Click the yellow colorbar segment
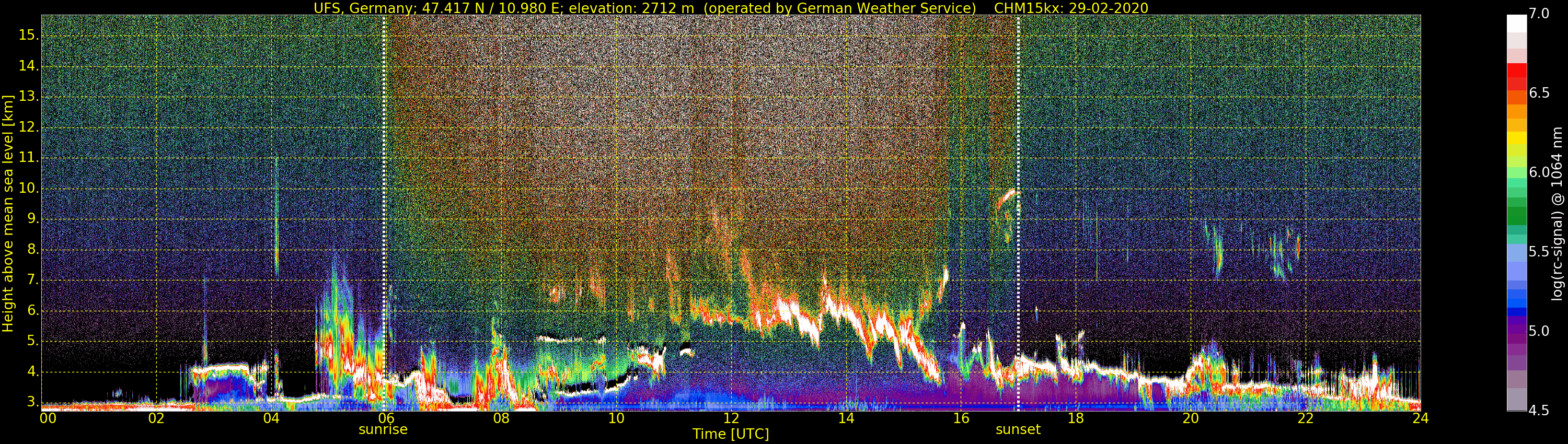Viewport: 1568px width, 444px height. [1516, 137]
